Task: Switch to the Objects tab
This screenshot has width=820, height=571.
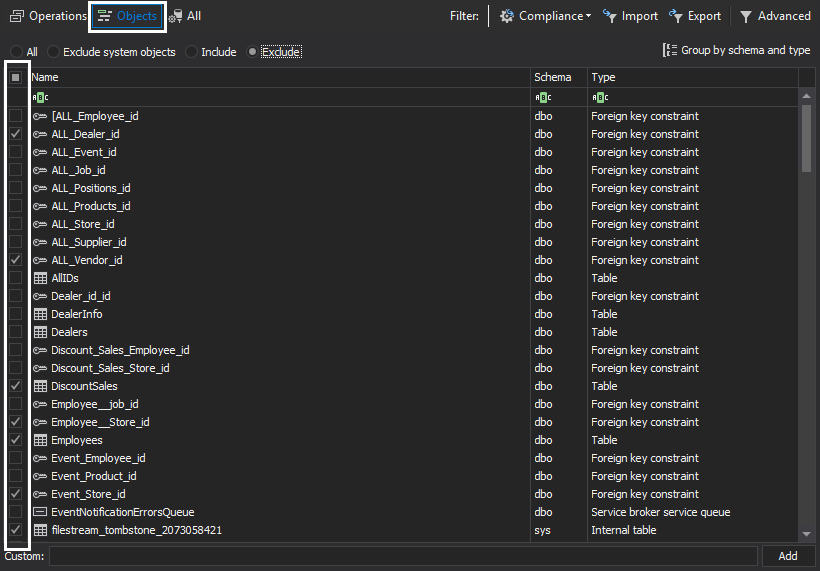Action: tap(128, 17)
